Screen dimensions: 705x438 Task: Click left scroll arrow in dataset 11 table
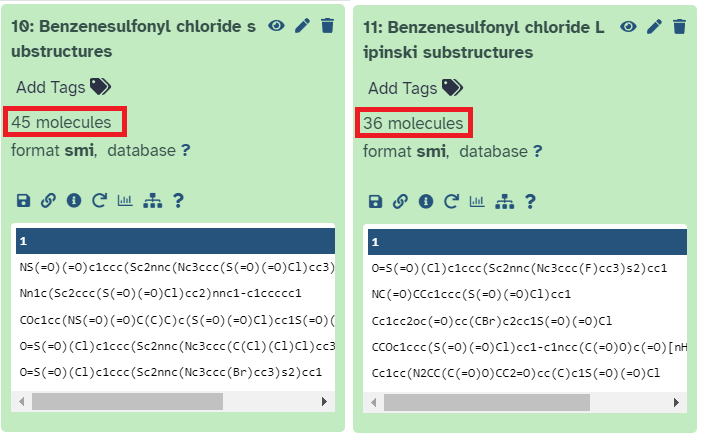pyautogui.click(x=374, y=402)
